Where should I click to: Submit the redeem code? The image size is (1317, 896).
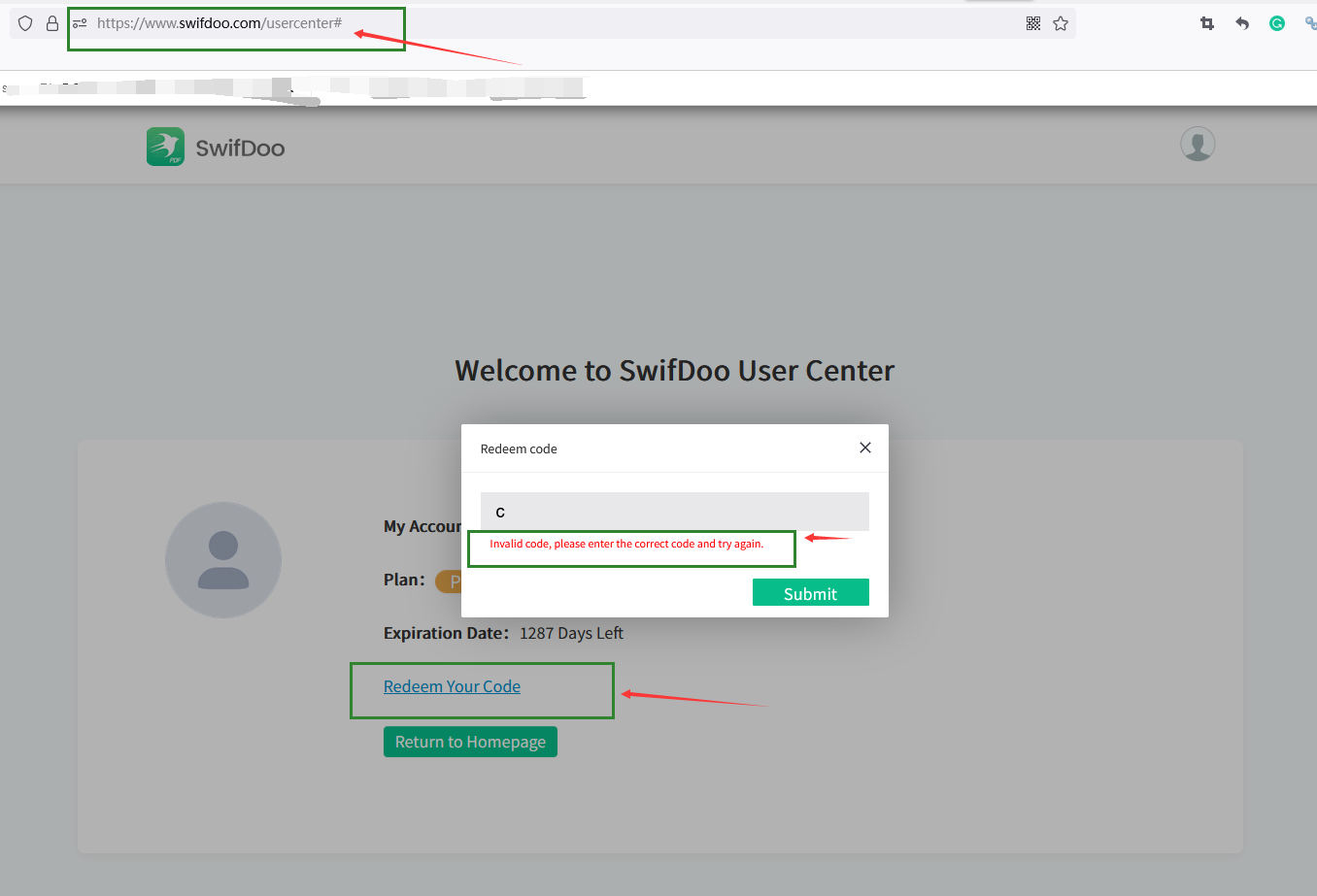811,592
